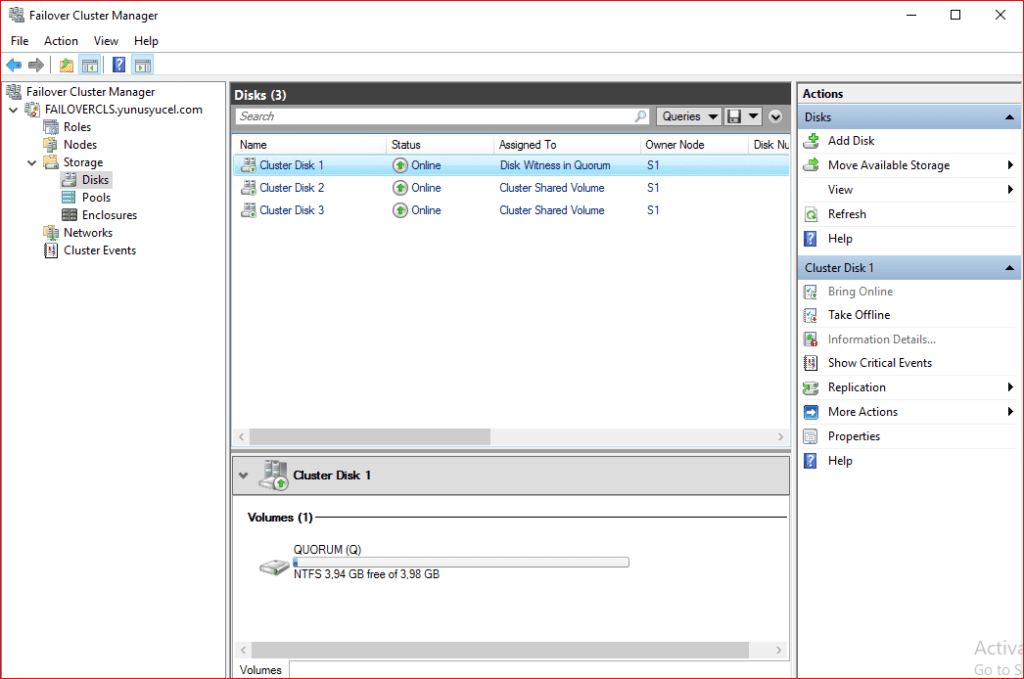Select the Disks tree node
Viewport: 1024px width, 679px height.
pos(95,180)
